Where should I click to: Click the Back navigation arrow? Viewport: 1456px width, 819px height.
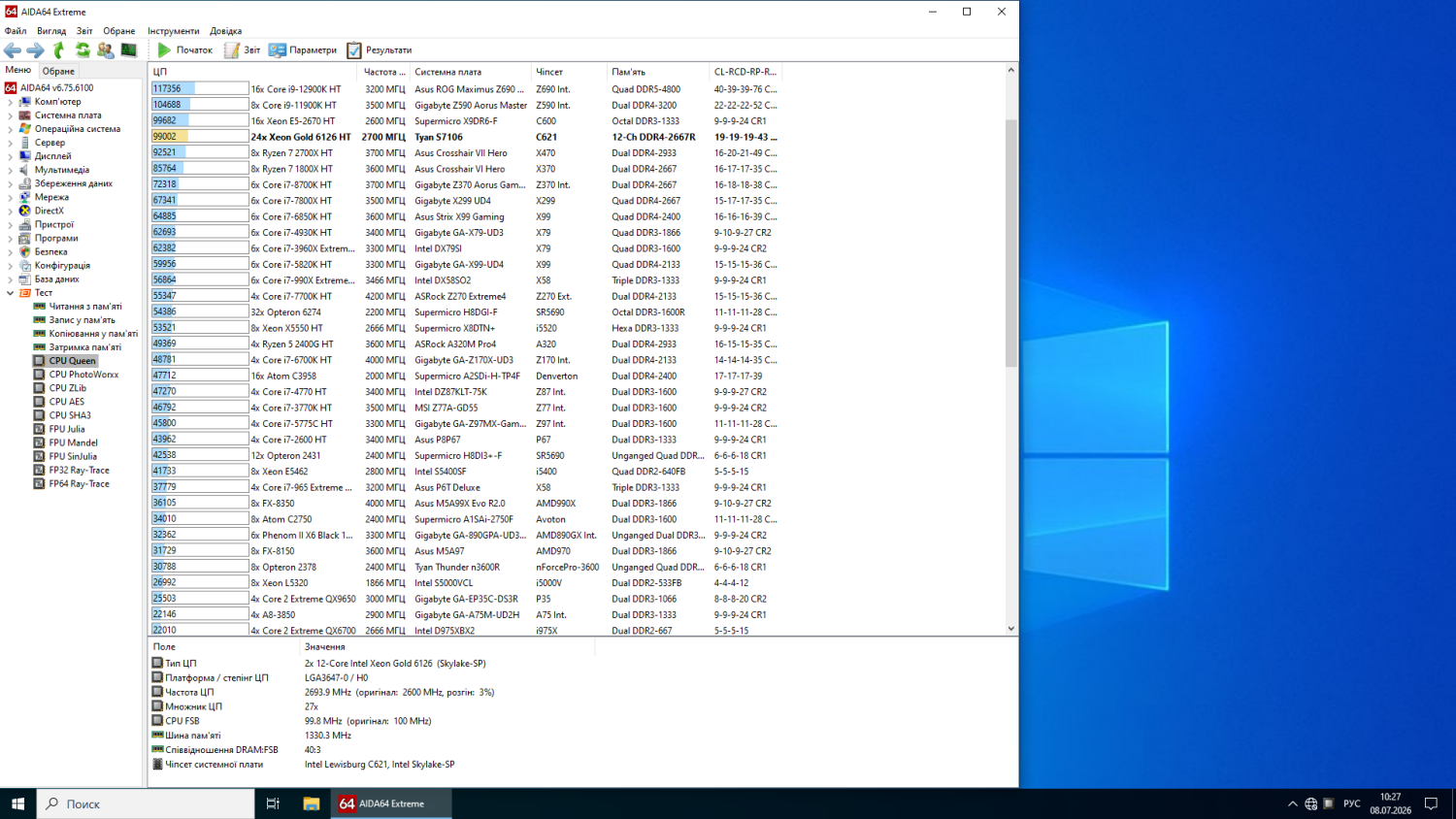click(x=12, y=50)
